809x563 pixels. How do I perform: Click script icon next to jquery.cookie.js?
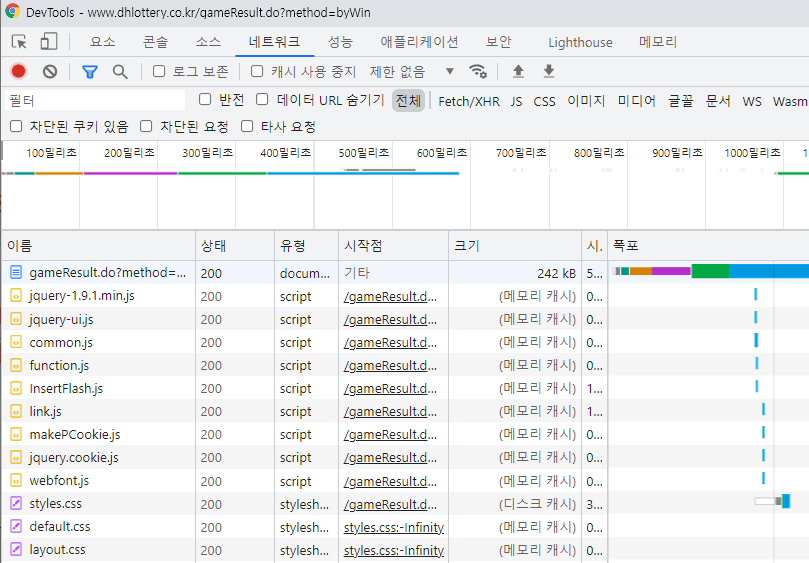pos(16,457)
